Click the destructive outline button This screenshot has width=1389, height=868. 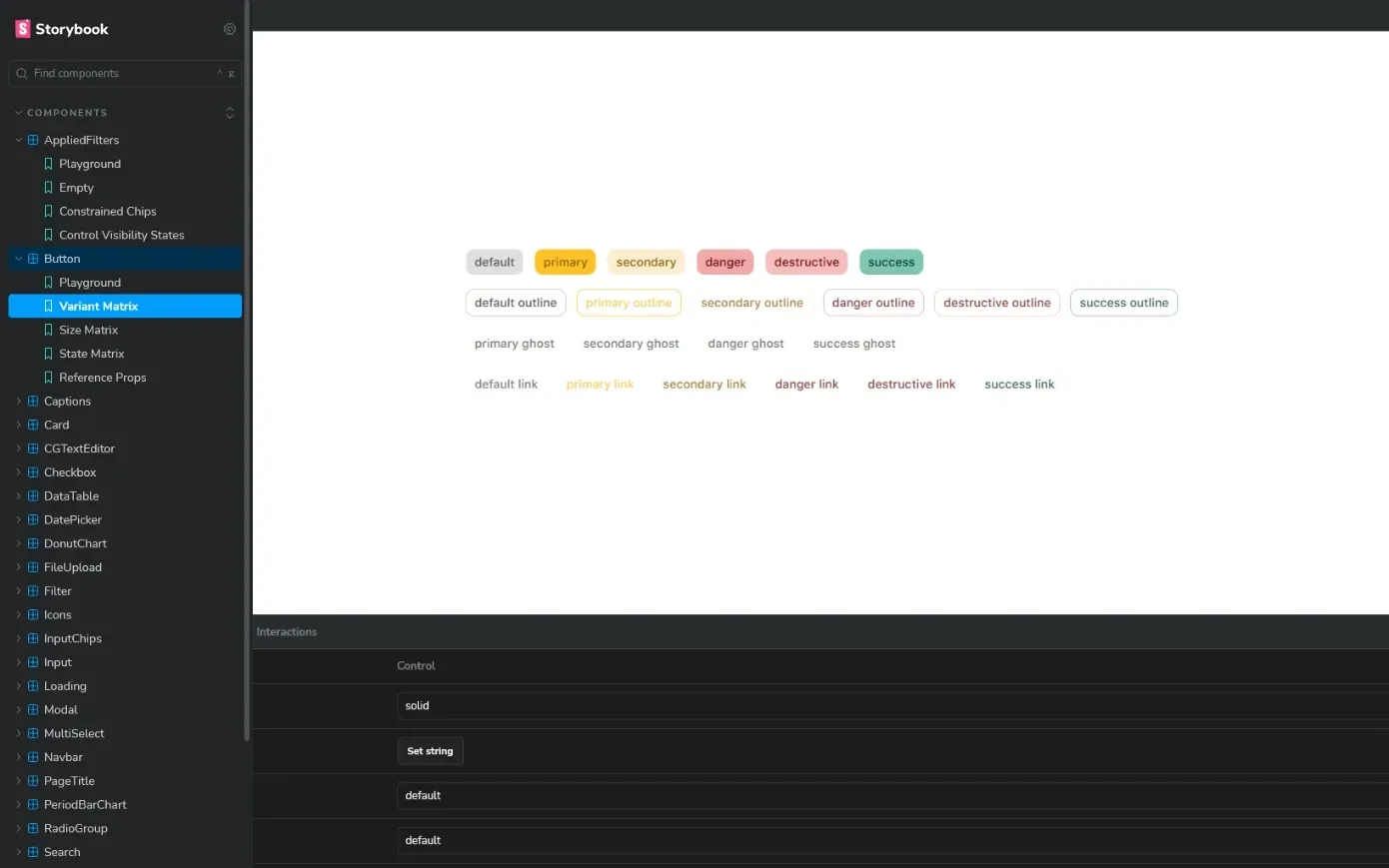coord(997,303)
